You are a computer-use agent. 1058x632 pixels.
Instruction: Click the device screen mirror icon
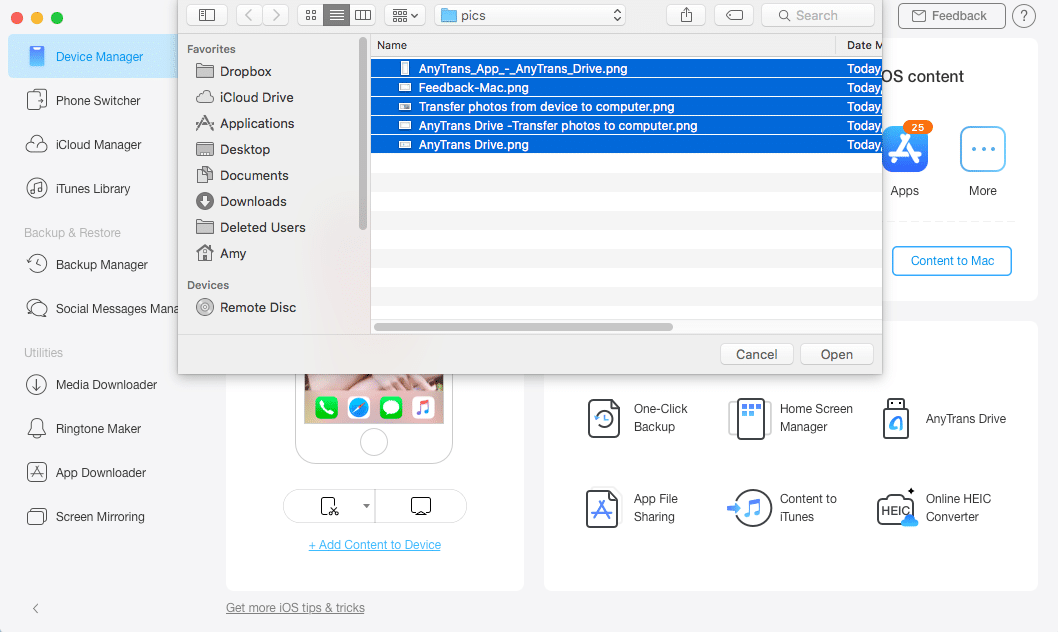(x=421, y=506)
